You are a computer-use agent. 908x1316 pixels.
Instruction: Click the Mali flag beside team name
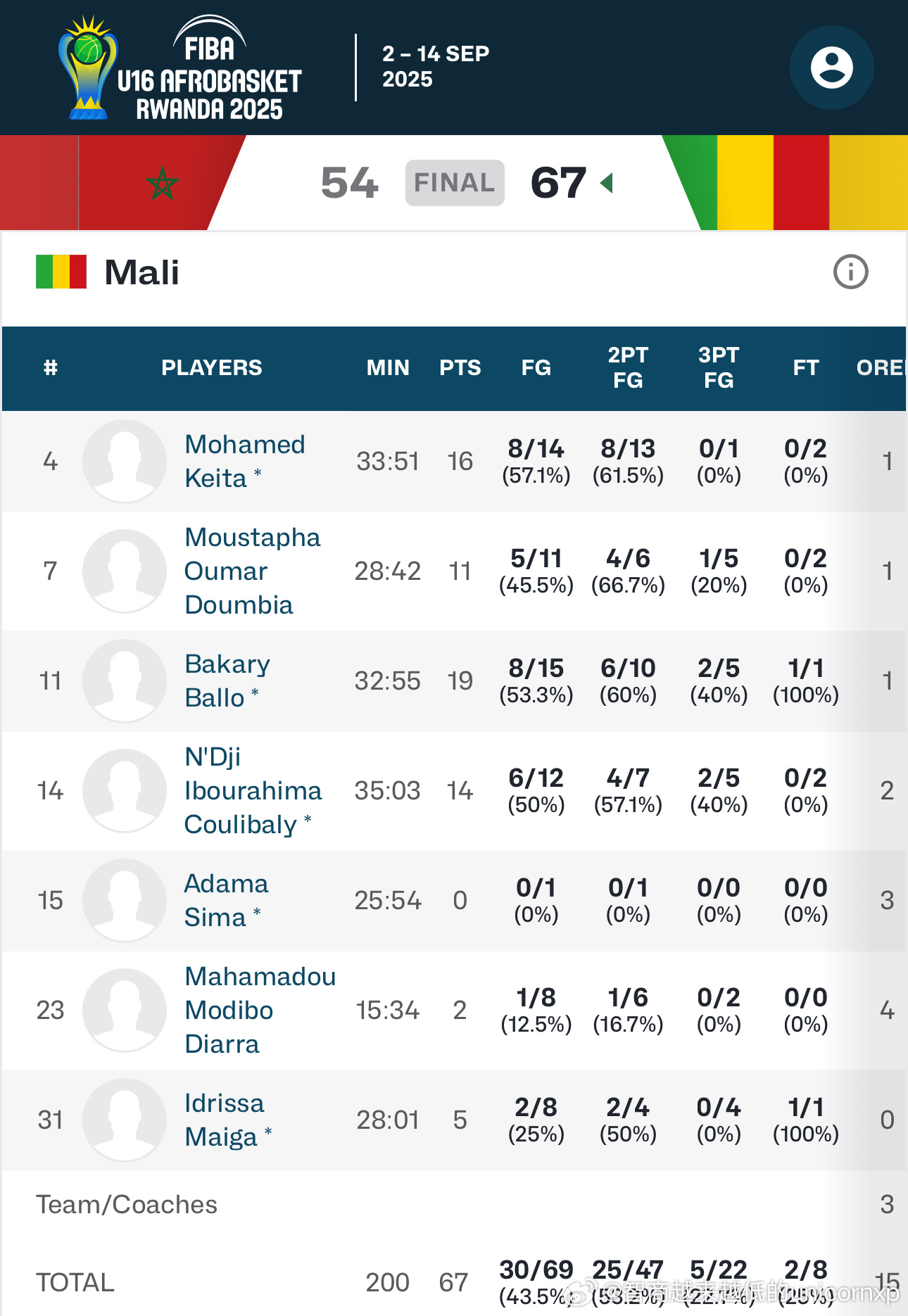point(61,272)
